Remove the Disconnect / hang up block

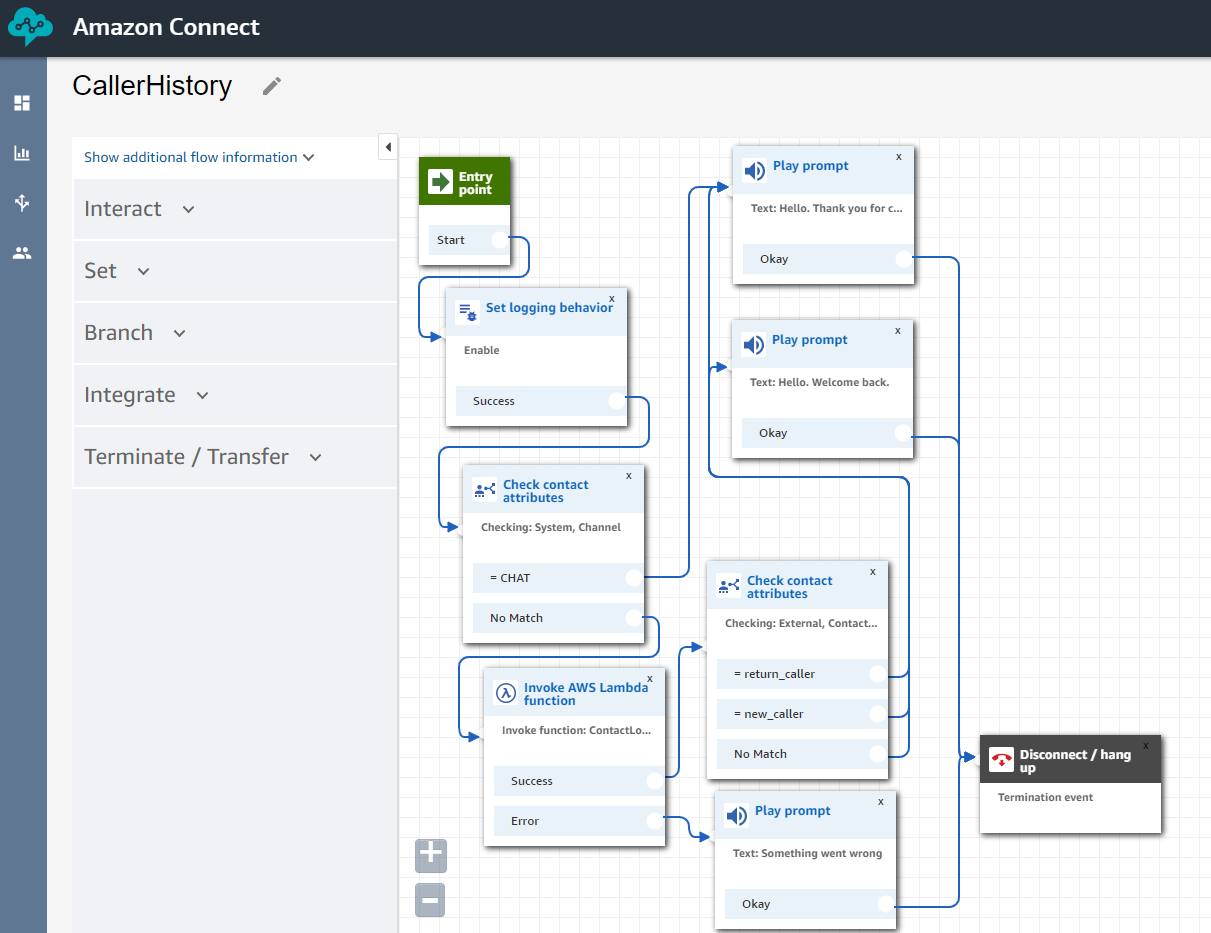[x=1146, y=745]
